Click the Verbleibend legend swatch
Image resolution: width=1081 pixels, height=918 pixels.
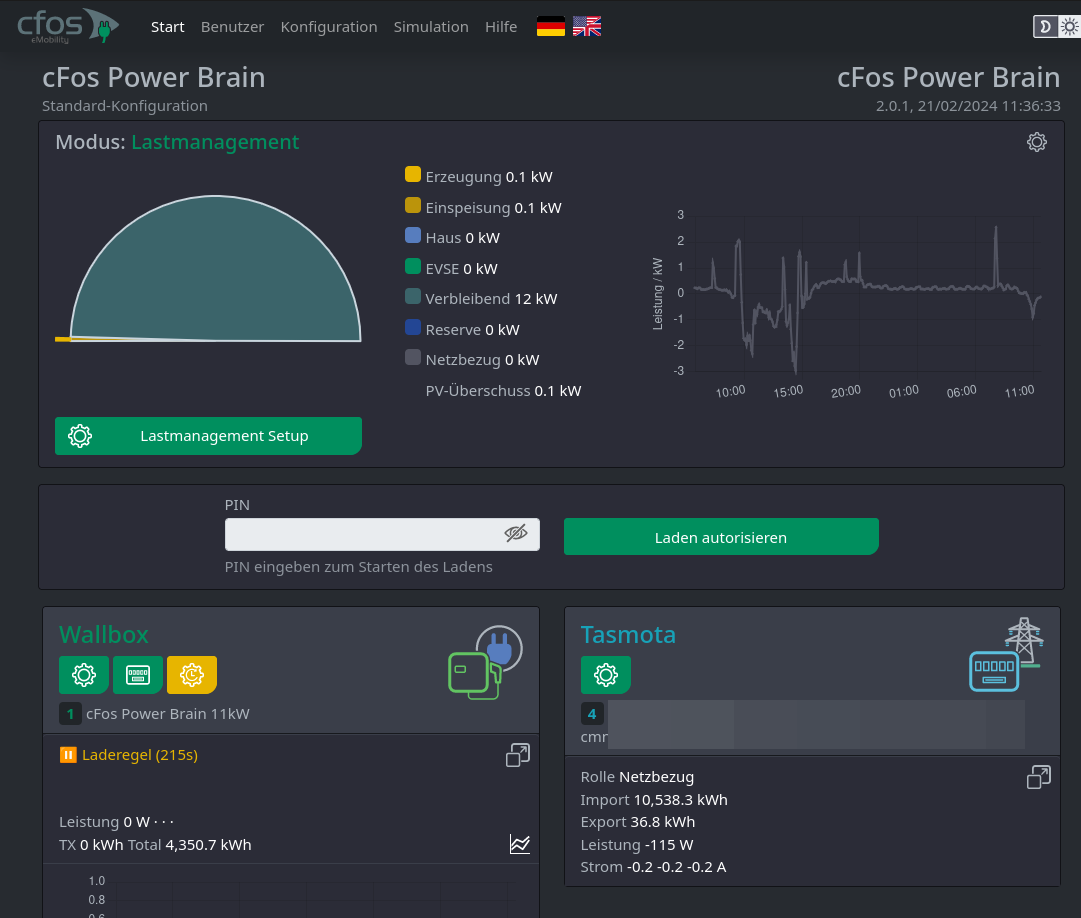point(413,296)
